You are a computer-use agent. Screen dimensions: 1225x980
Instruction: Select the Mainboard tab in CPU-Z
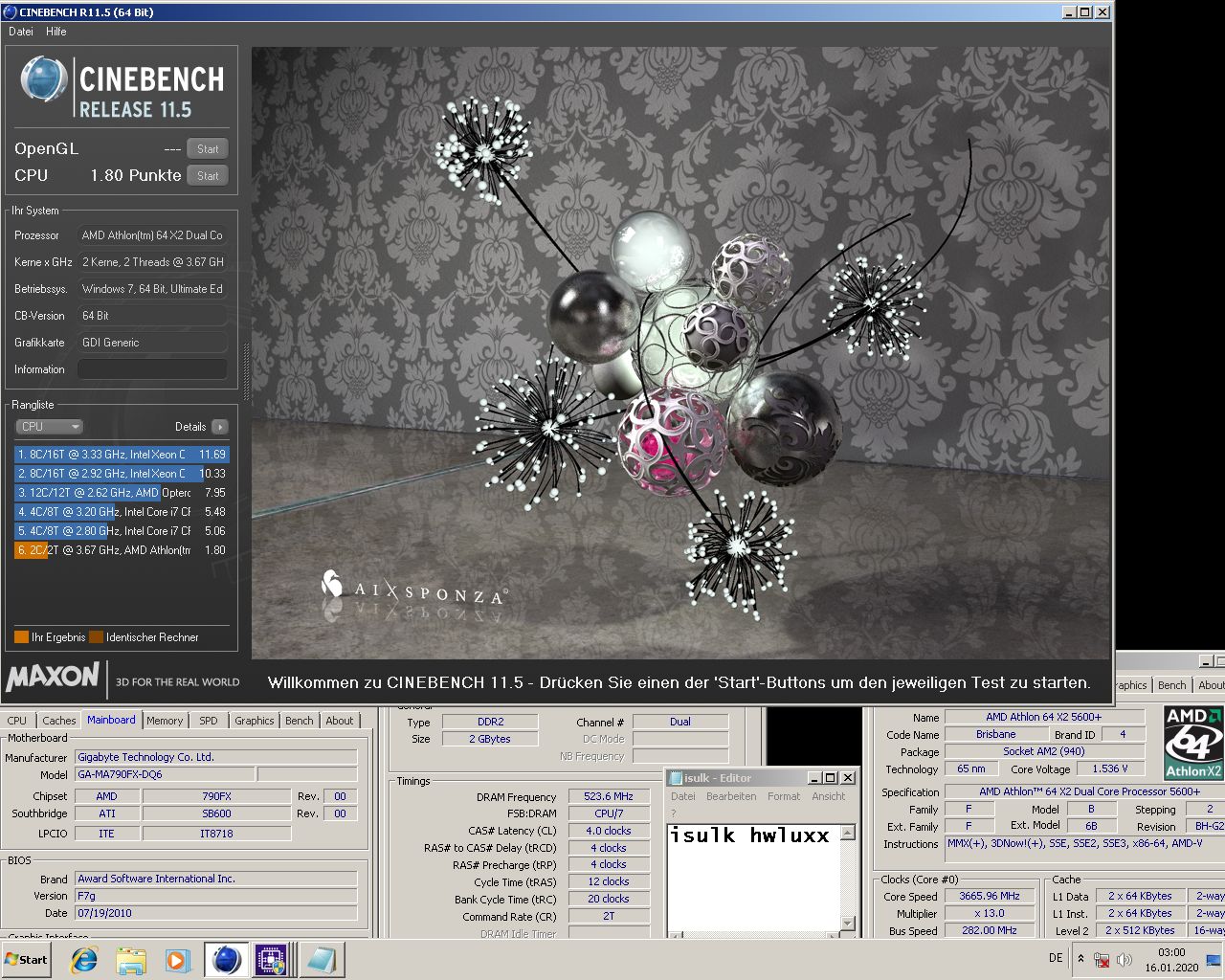(111, 720)
